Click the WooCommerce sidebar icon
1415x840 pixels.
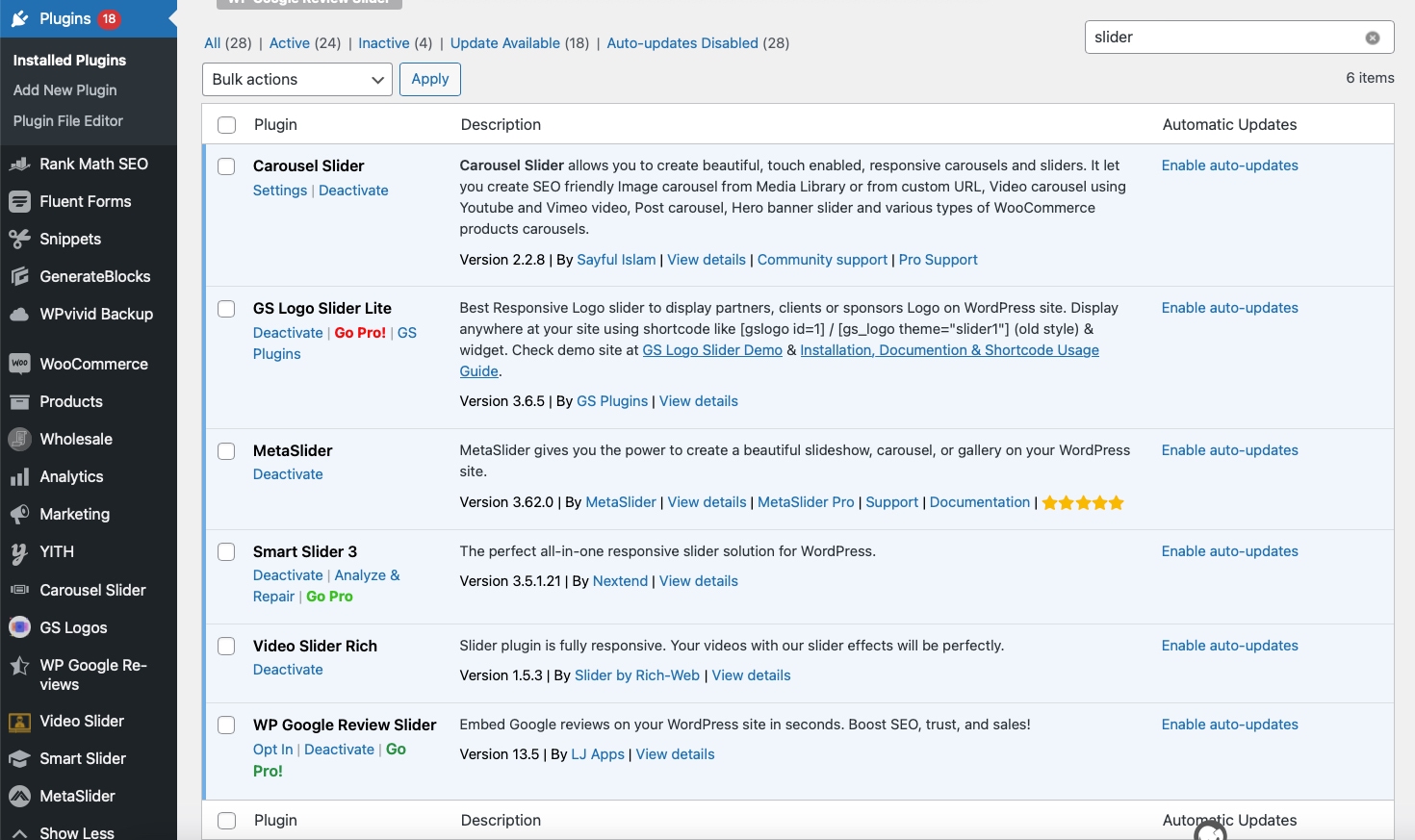click(x=19, y=364)
